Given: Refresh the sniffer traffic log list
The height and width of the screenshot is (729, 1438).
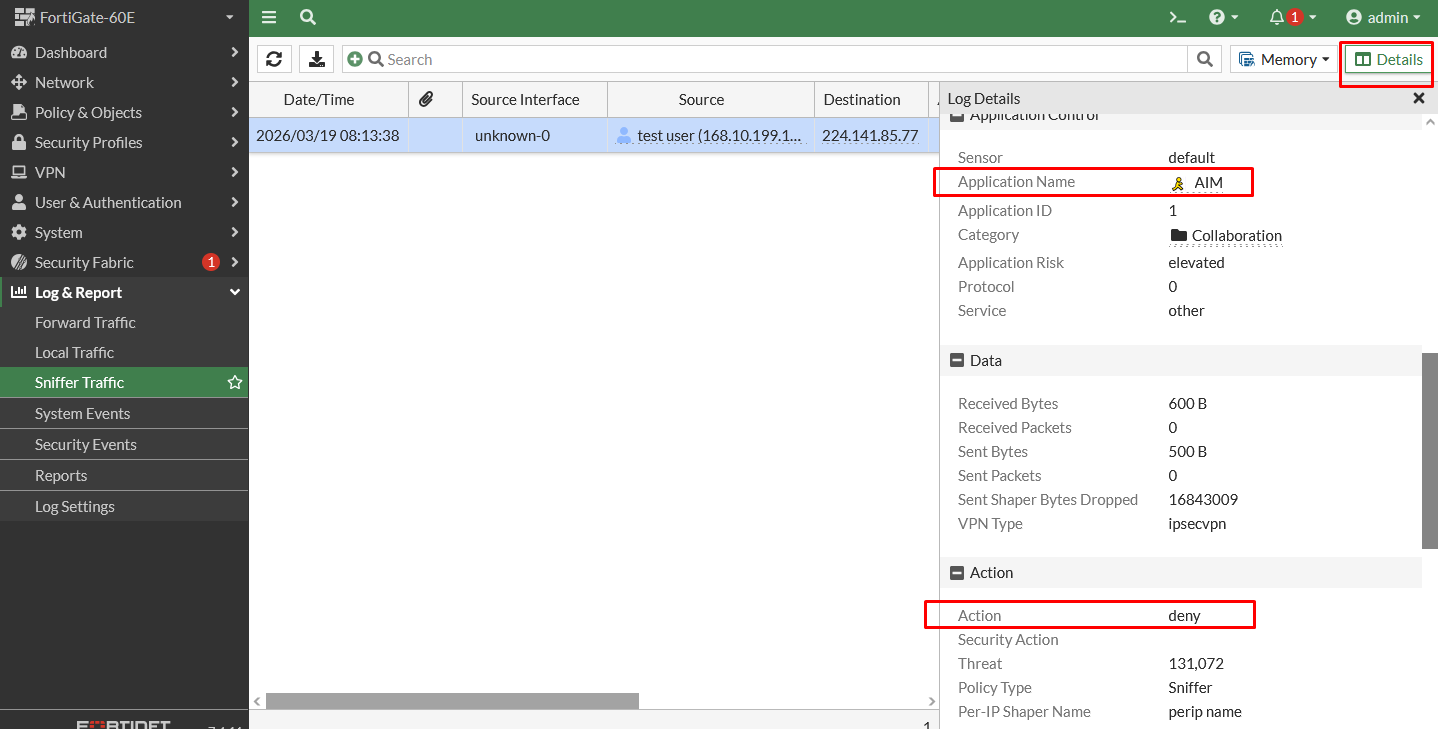Looking at the screenshot, I should click(x=274, y=59).
